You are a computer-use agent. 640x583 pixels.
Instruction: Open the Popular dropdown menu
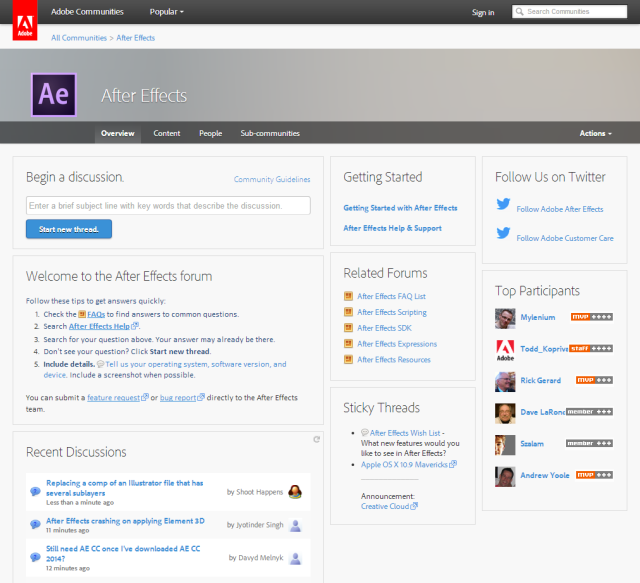tap(167, 12)
